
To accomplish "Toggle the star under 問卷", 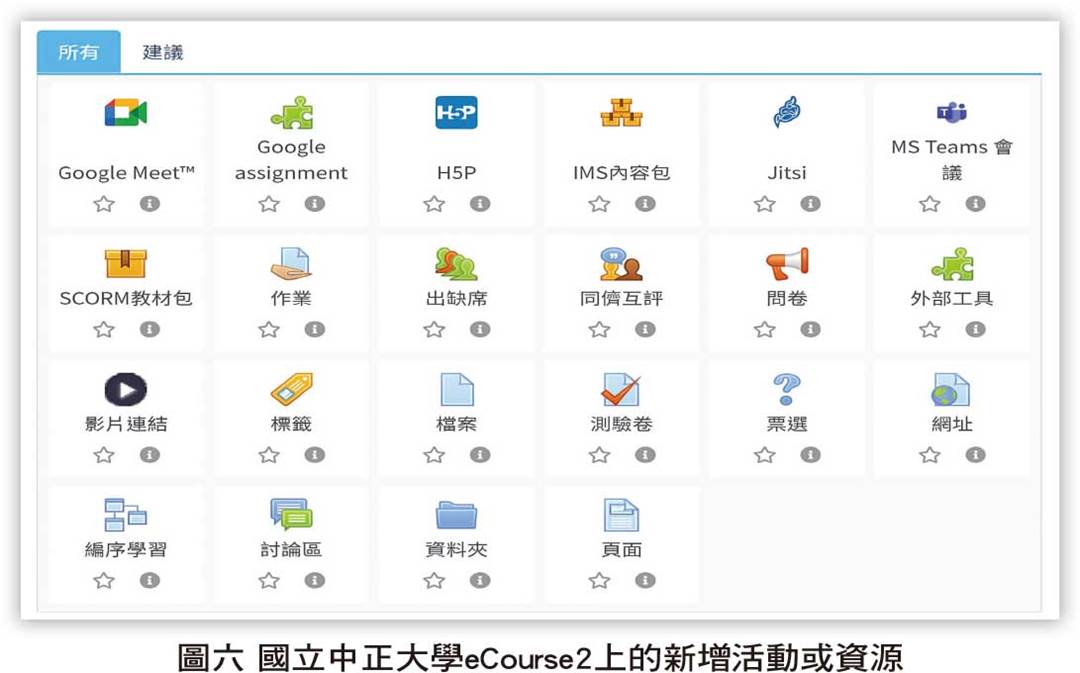I will coord(765,329).
